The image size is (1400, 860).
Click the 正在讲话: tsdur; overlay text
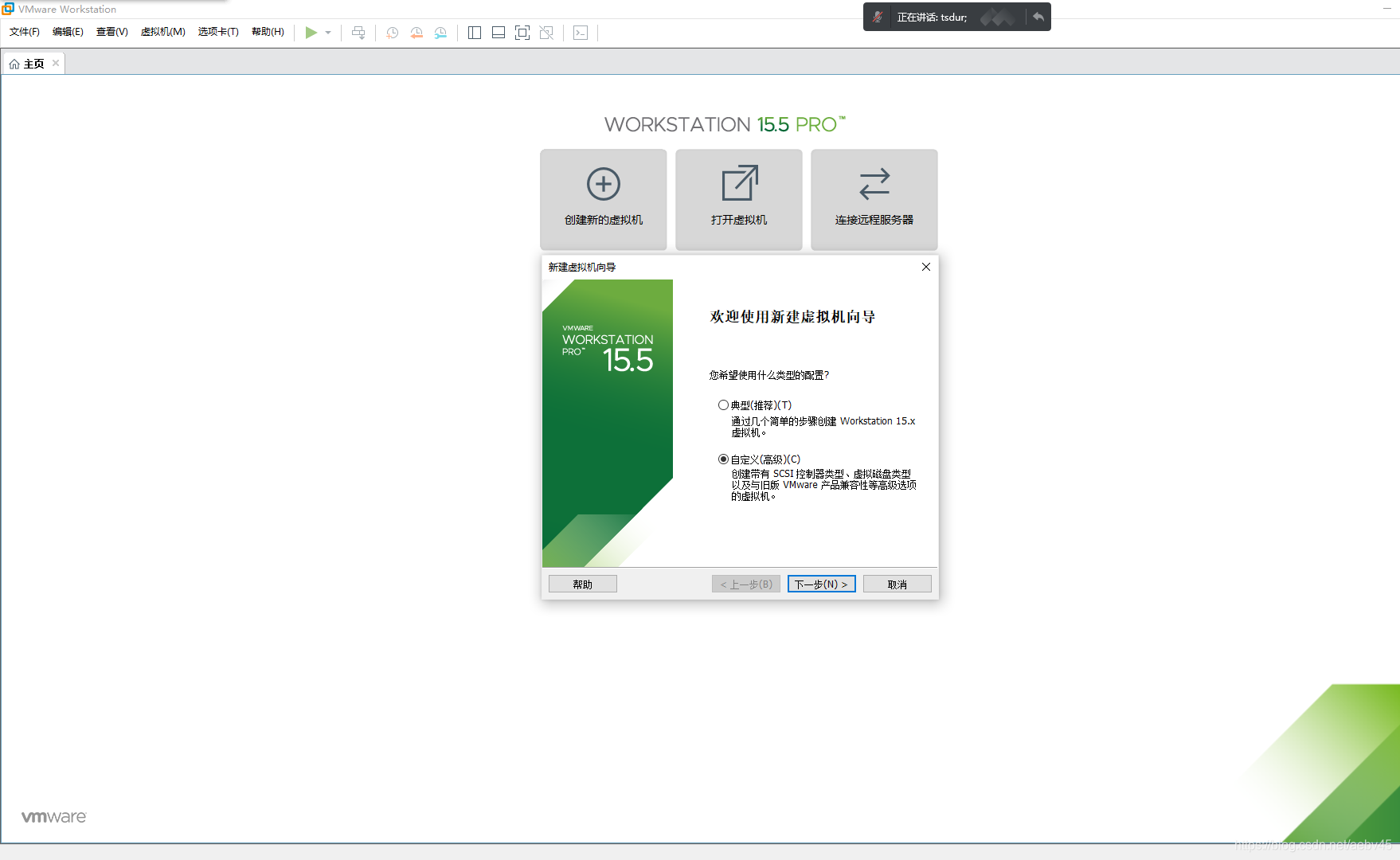(932, 18)
